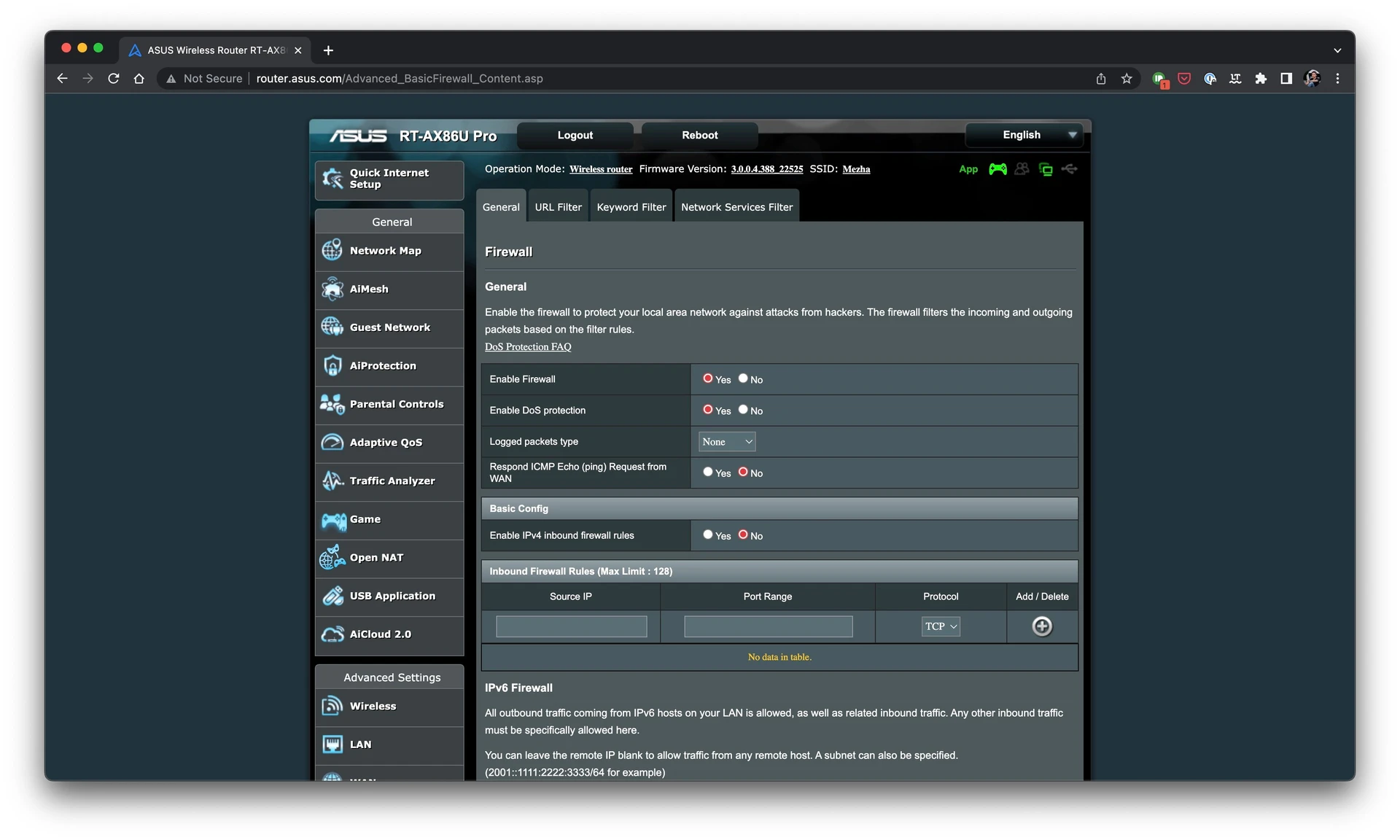Set Respond ICMP Echo ping to Yes

707,472
